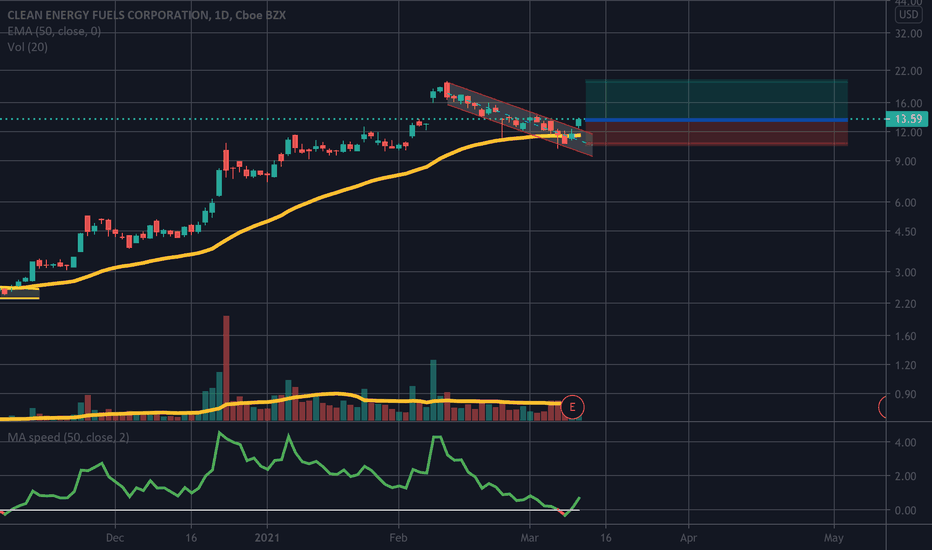Click the 1.60 price scale label

tap(905, 336)
